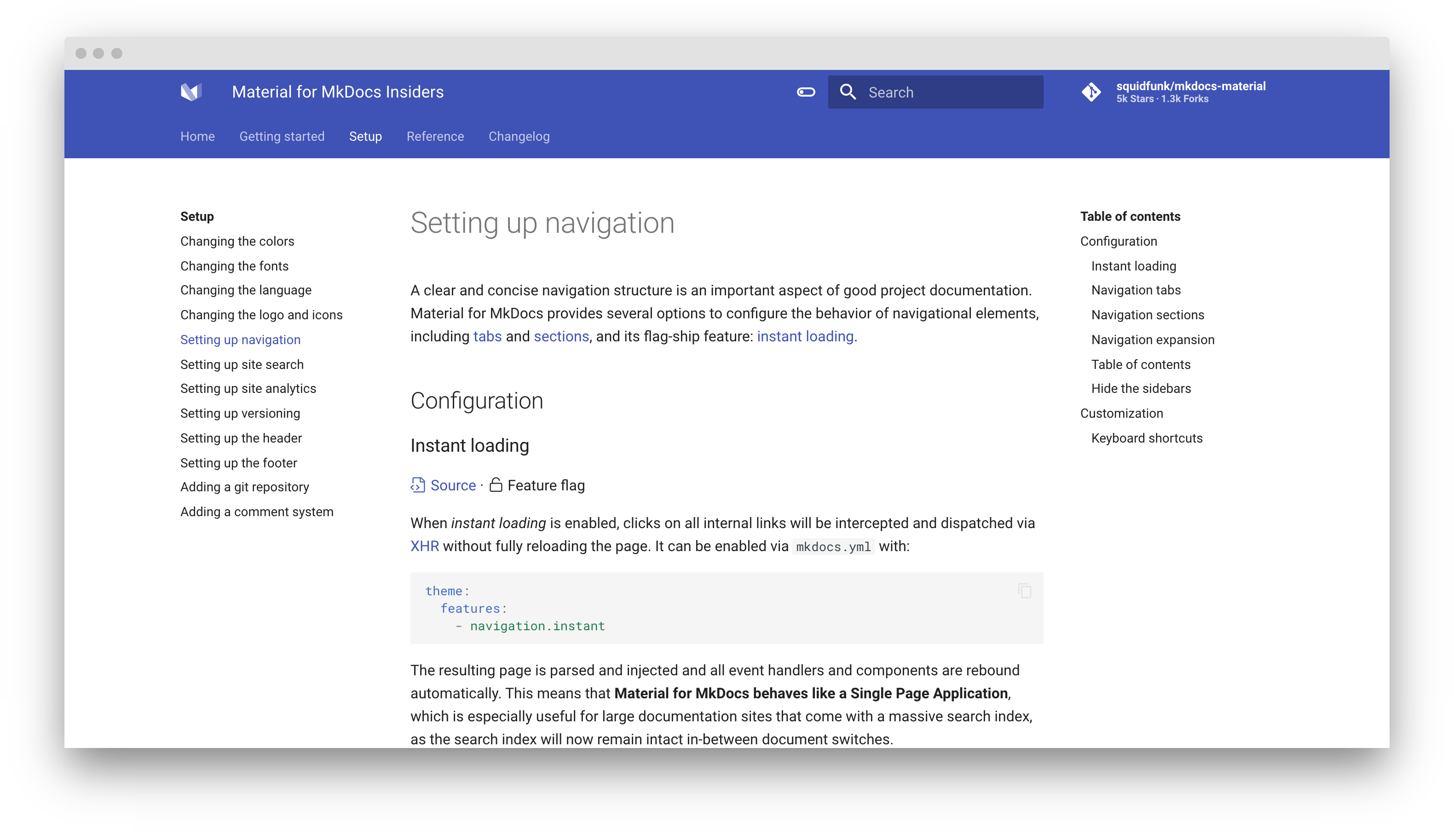This screenshot has height=840, width=1454.
Task: Open the Changelog tab
Action: [x=519, y=137]
